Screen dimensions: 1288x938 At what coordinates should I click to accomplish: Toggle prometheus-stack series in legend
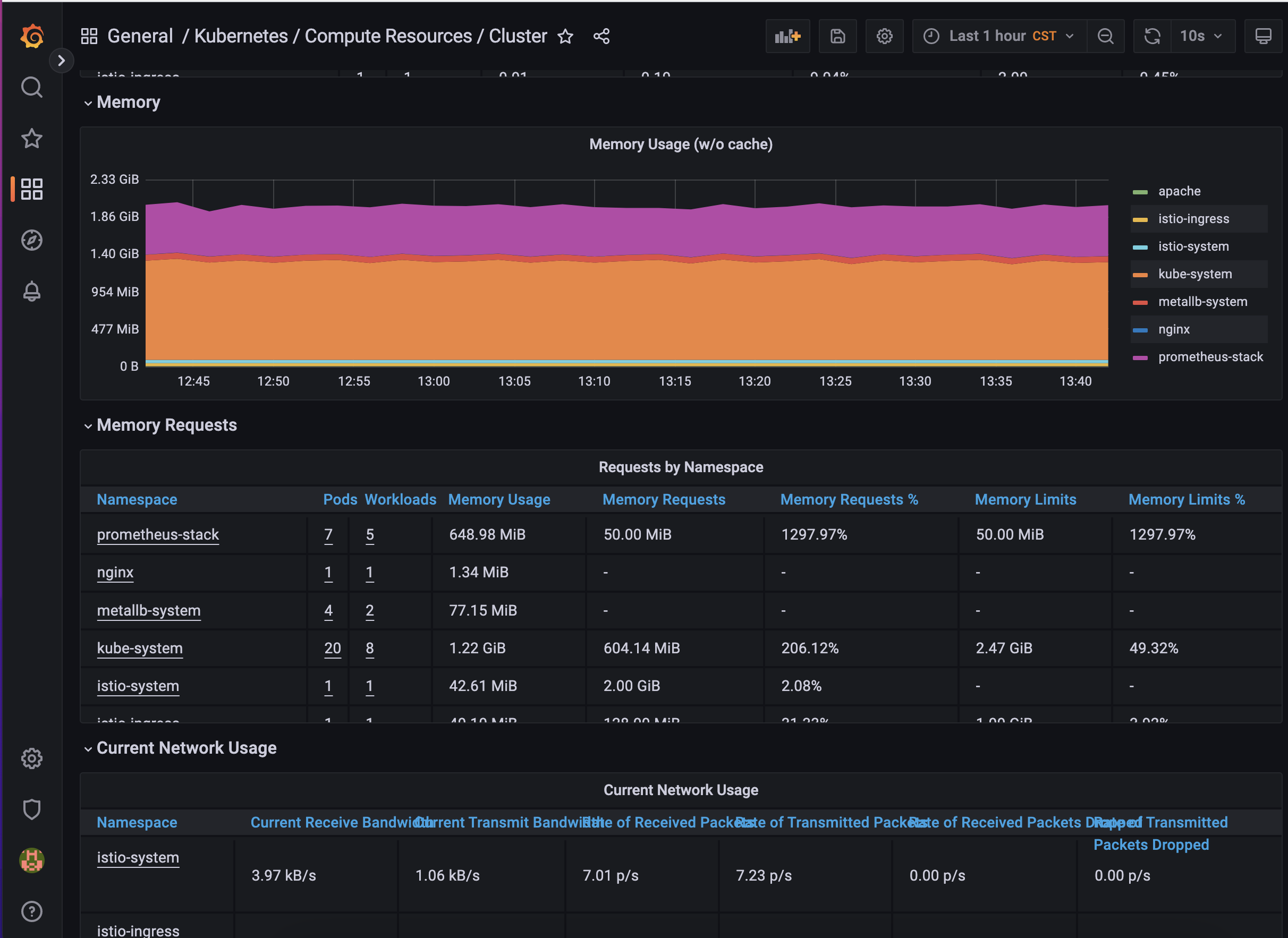tap(1210, 357)
